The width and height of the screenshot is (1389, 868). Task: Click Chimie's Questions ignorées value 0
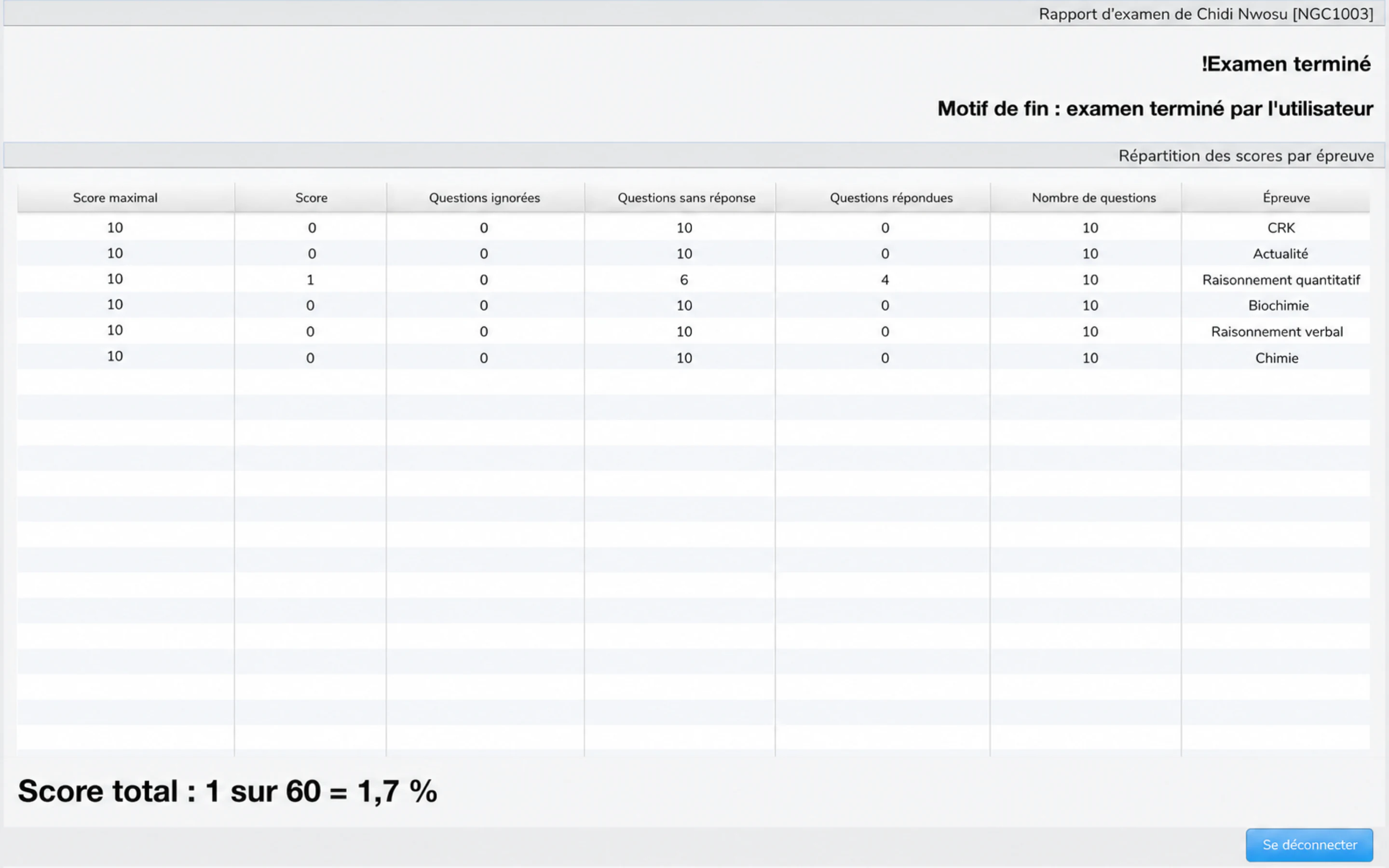[x=483, y=358]
